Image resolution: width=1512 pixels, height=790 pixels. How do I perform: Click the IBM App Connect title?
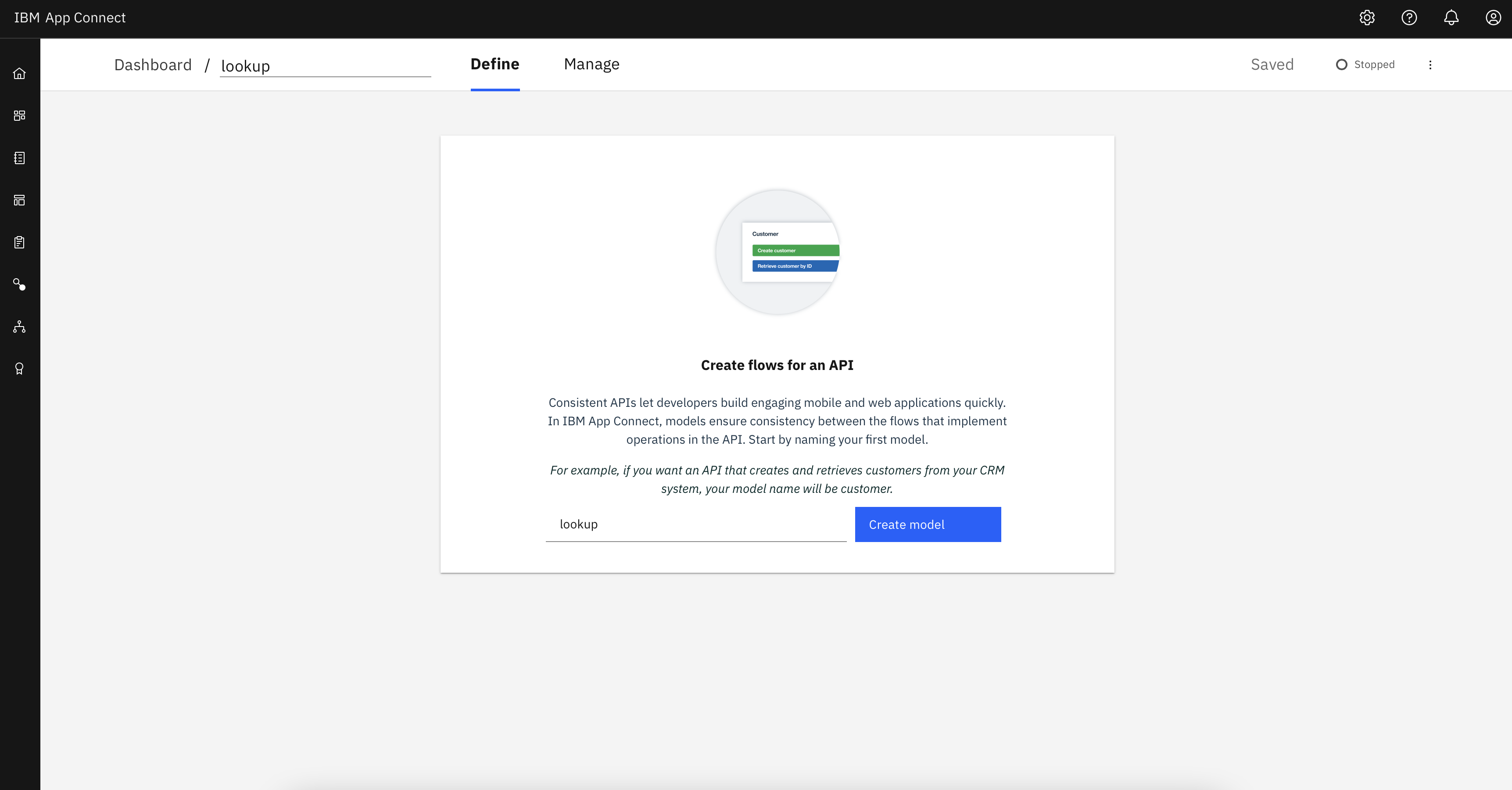click(x=70, y=18)
